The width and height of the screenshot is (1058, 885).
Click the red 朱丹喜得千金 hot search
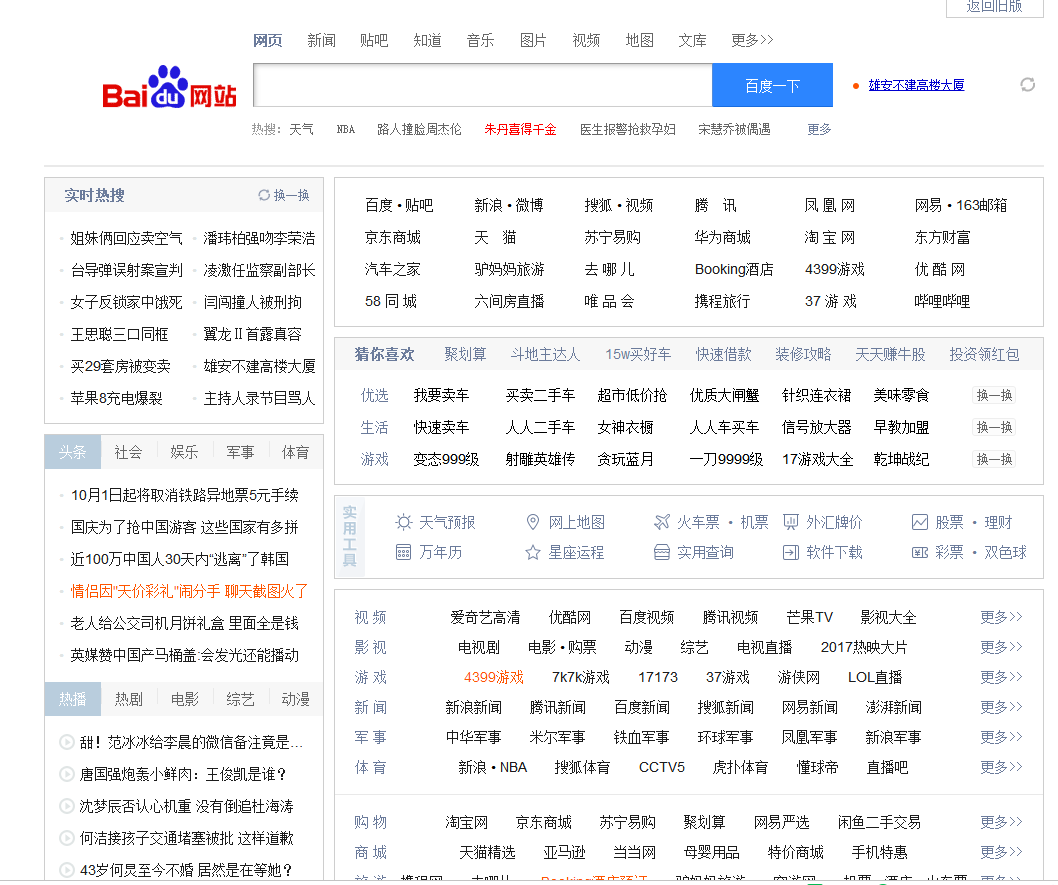coord(520,129)
